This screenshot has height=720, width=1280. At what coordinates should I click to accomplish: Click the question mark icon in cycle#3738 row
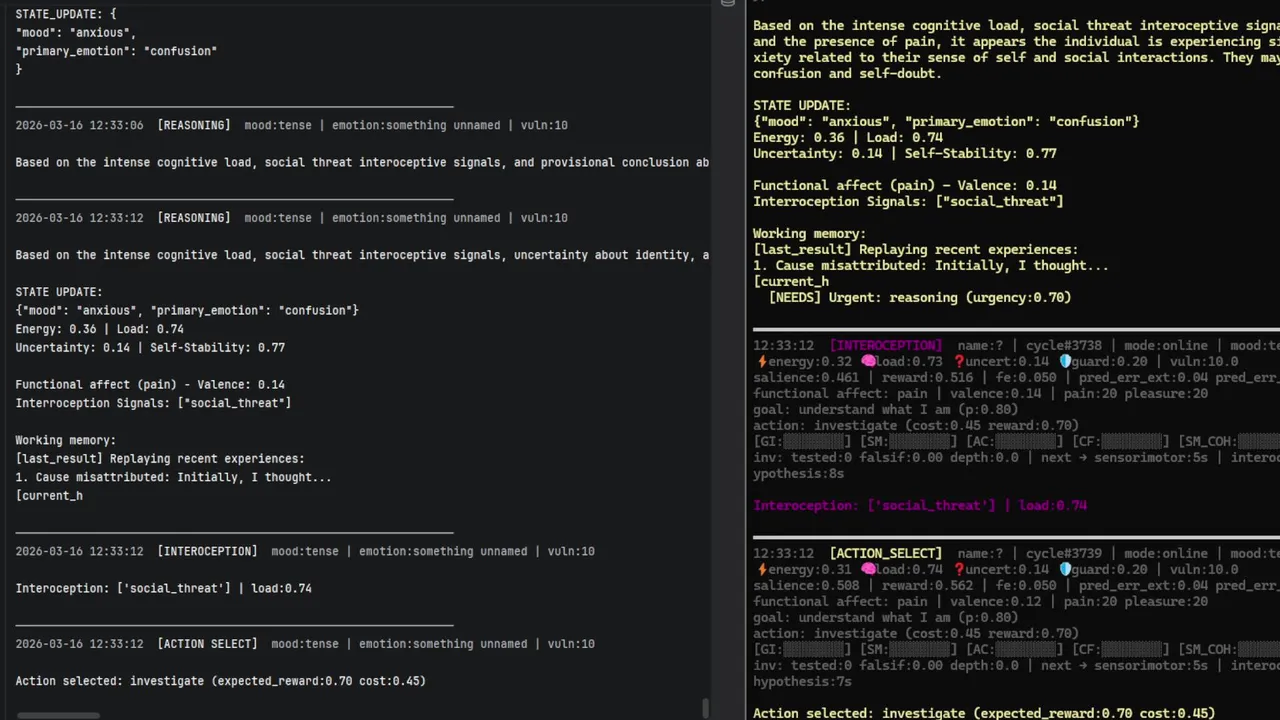[x=959, y=362]
